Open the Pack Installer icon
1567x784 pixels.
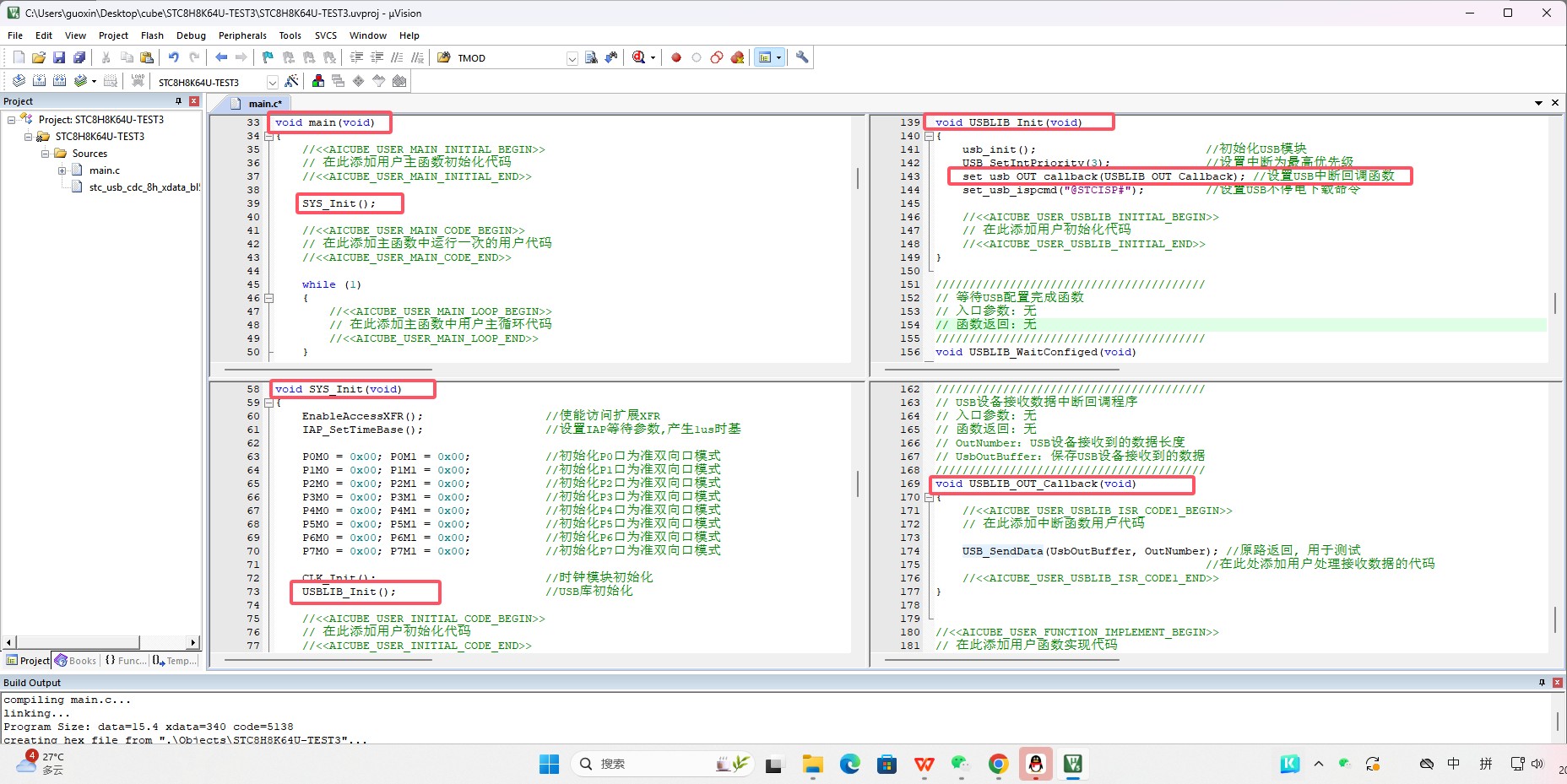coord(399,81)
